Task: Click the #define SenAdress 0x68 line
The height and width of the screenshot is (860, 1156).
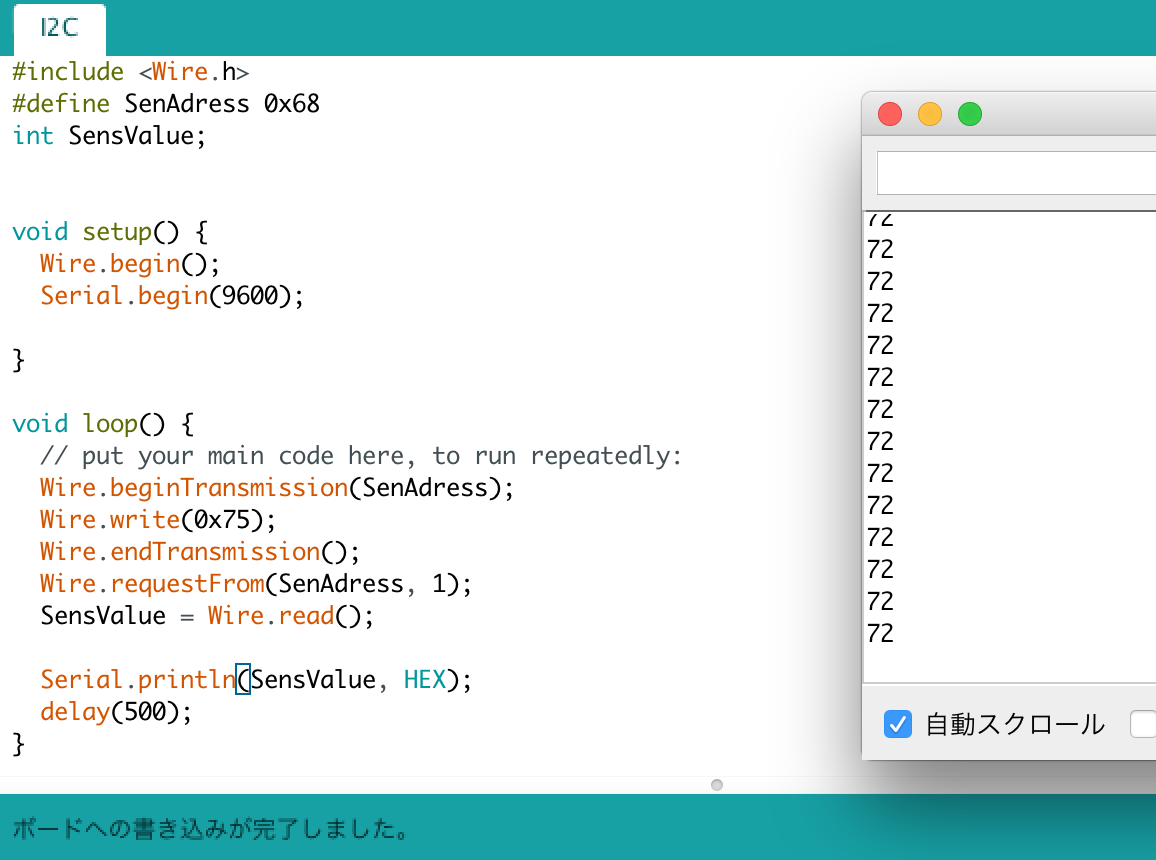Action: [x=166, y=103]
